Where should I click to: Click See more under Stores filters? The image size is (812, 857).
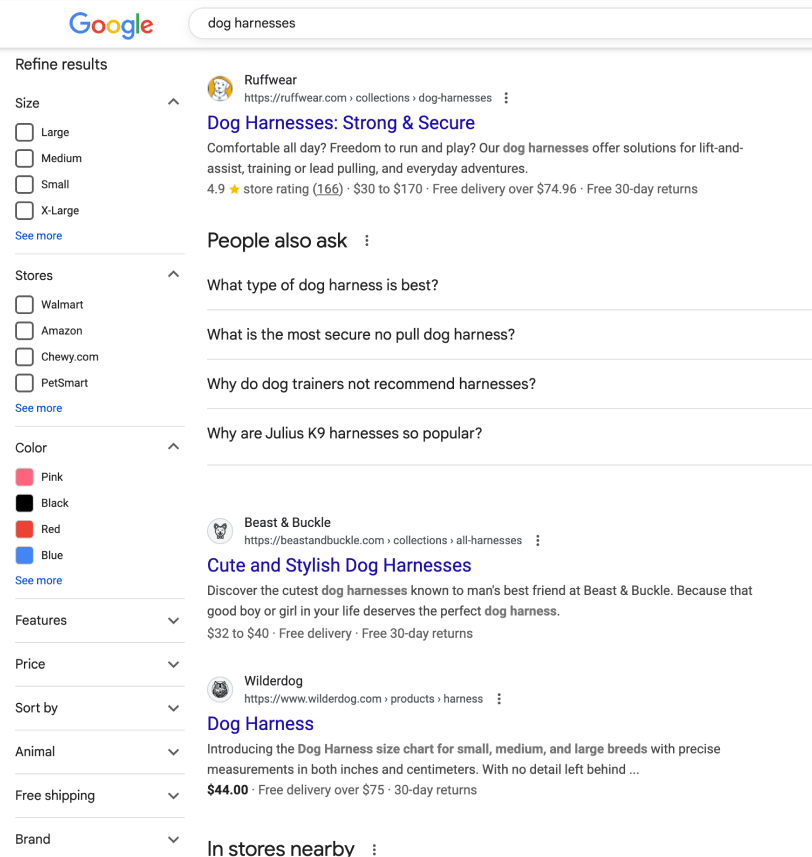[38, 408]
